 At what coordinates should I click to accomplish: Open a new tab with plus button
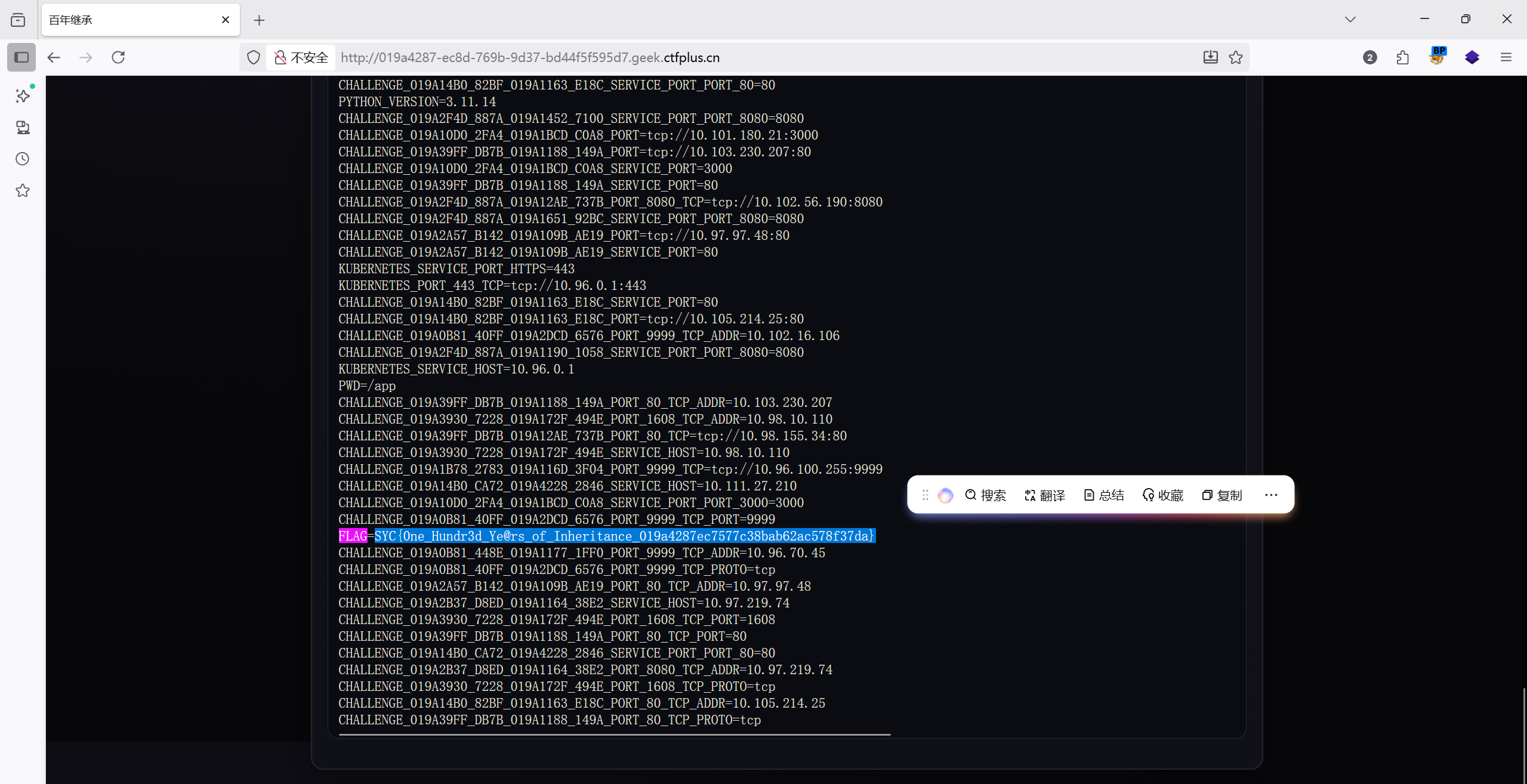pos(259,20)
